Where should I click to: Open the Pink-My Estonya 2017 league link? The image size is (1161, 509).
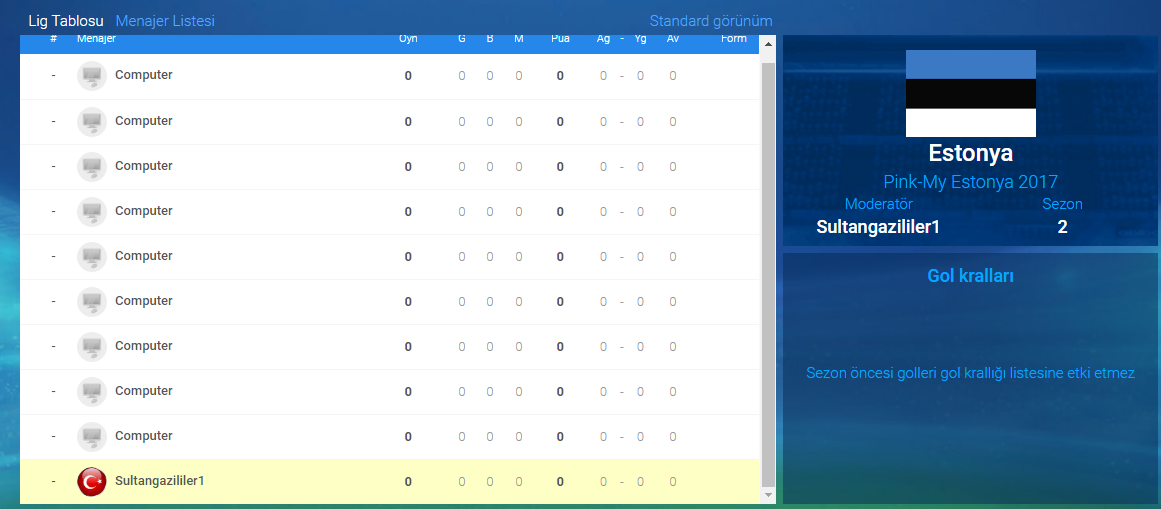[970, 182]
